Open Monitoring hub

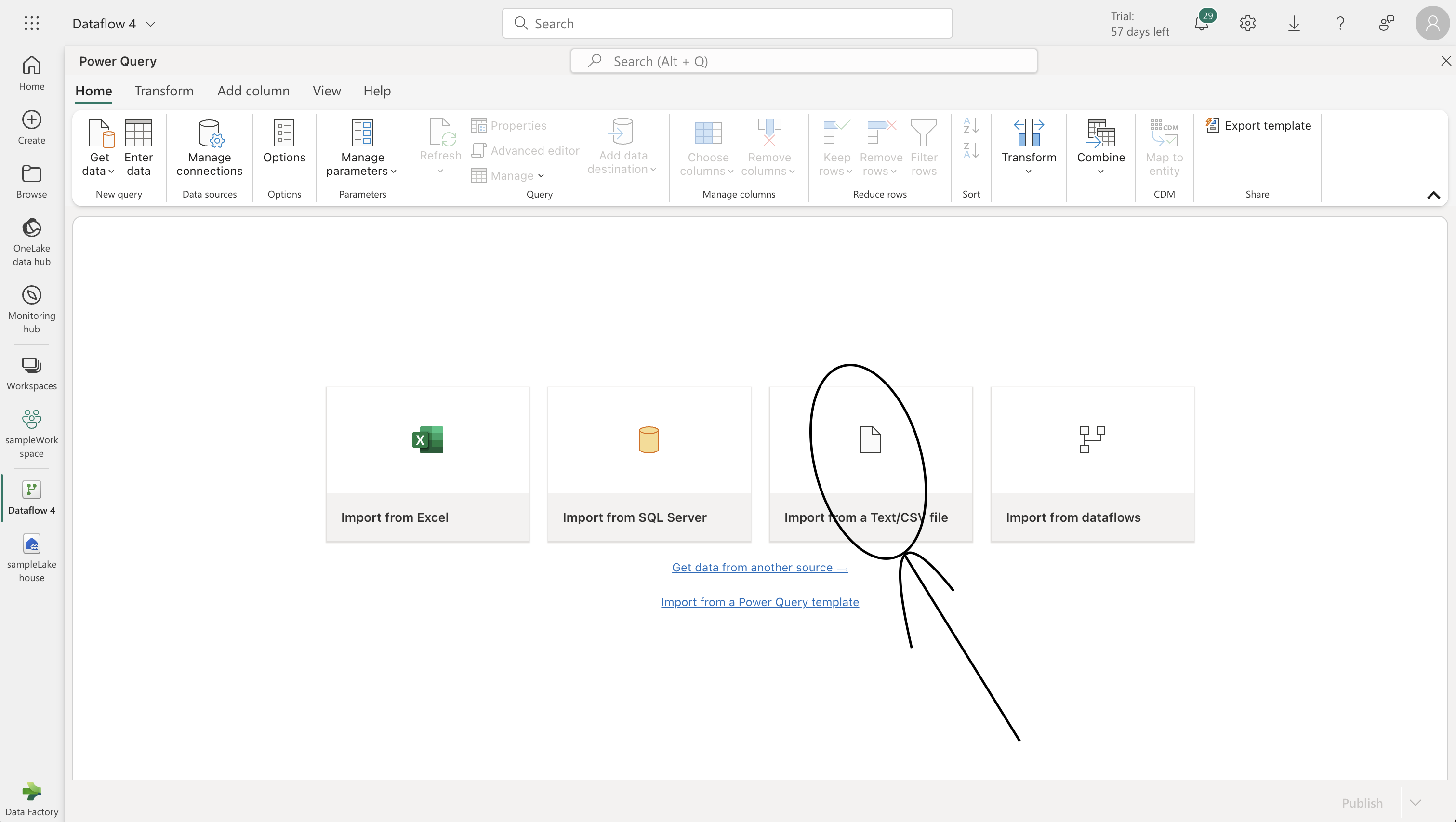pyautogui.click(x=32, y=309)
